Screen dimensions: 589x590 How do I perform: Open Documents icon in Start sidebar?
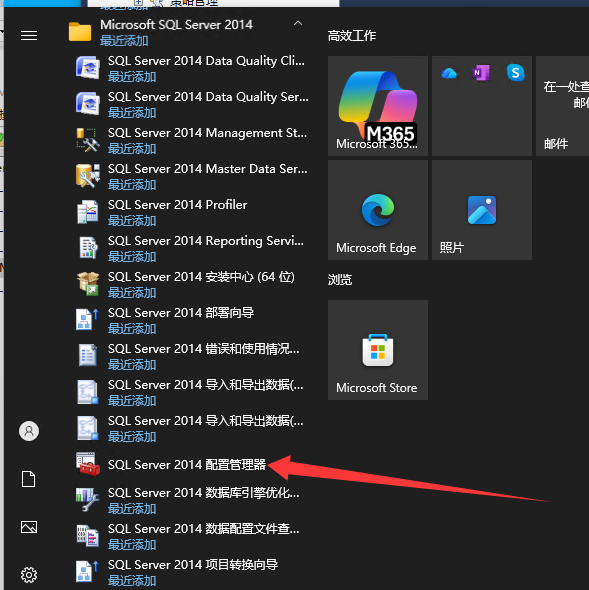coord(29,479)
